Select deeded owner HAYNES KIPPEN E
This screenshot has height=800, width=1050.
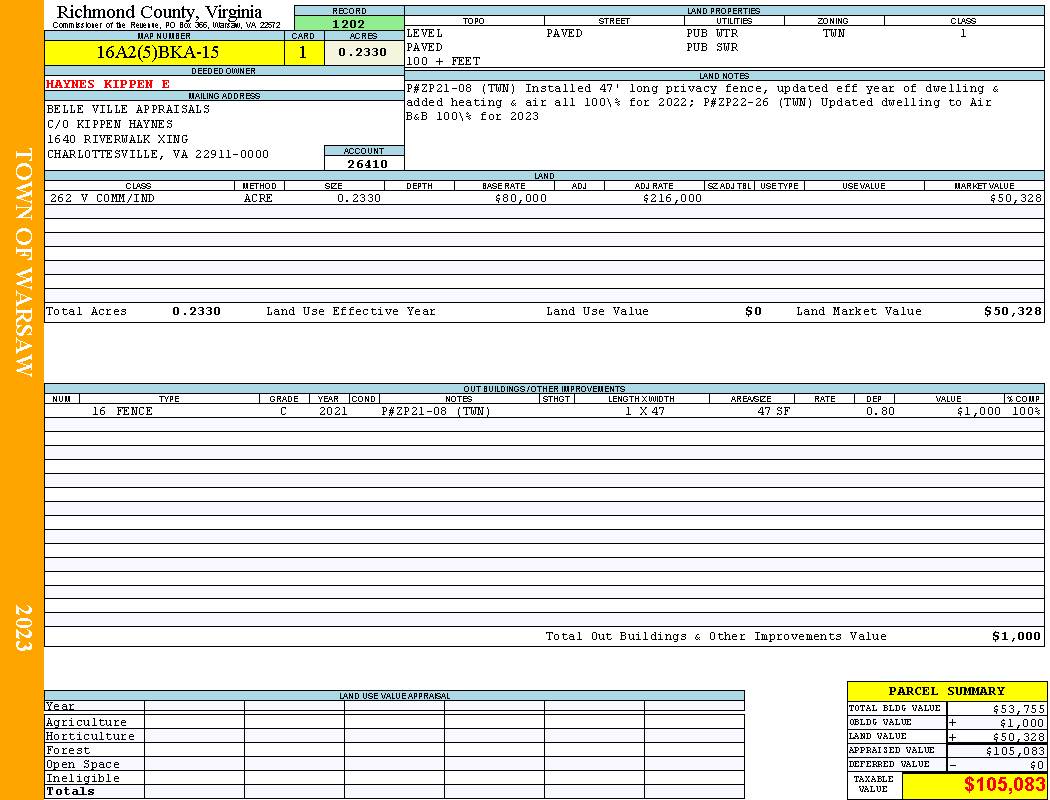pyautogui.click(x=108, y=84)
